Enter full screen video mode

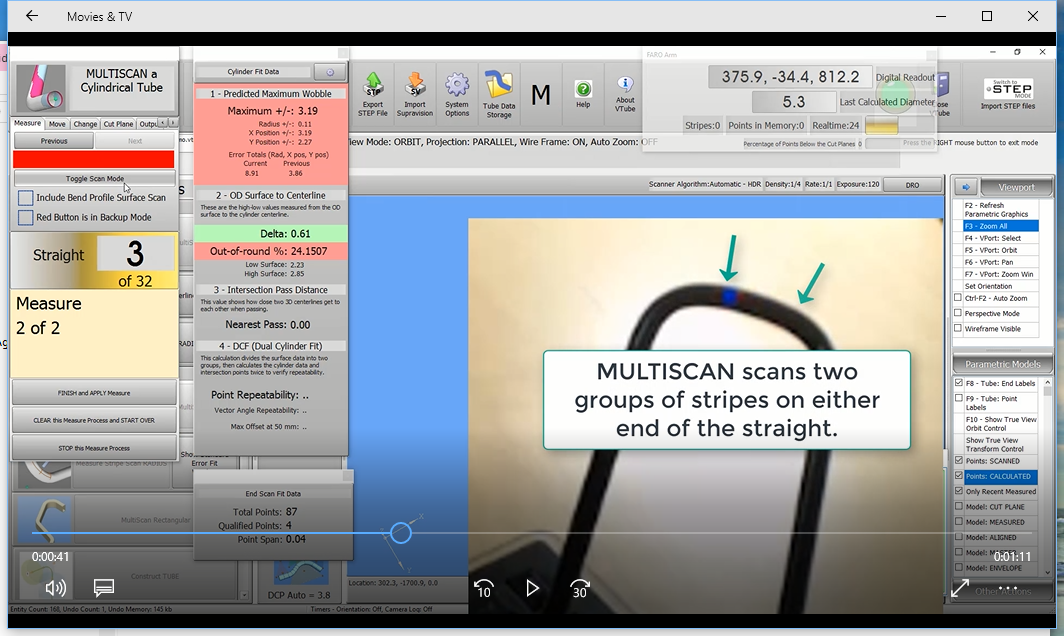coord(960,588)
